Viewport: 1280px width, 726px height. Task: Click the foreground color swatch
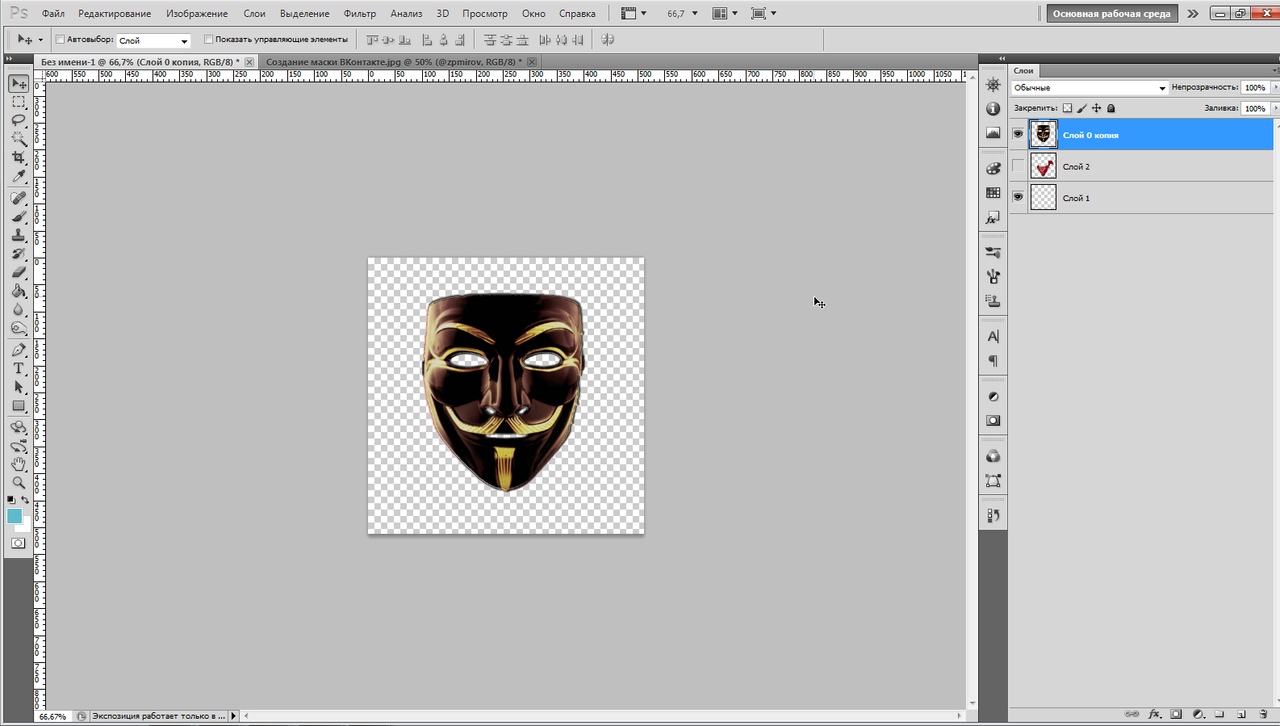click(x=15, y=516)
